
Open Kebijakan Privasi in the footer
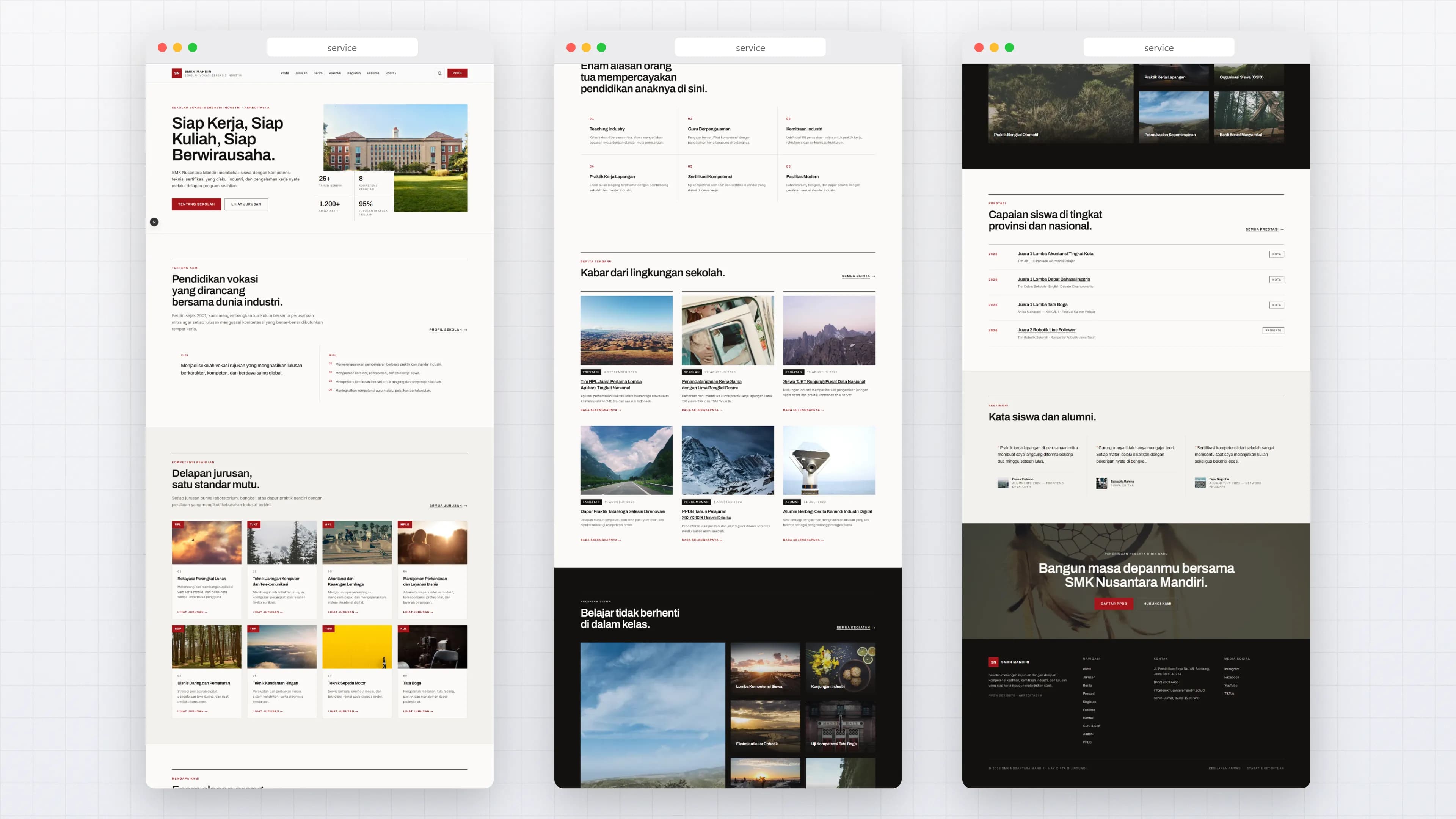coord(1225,769)
